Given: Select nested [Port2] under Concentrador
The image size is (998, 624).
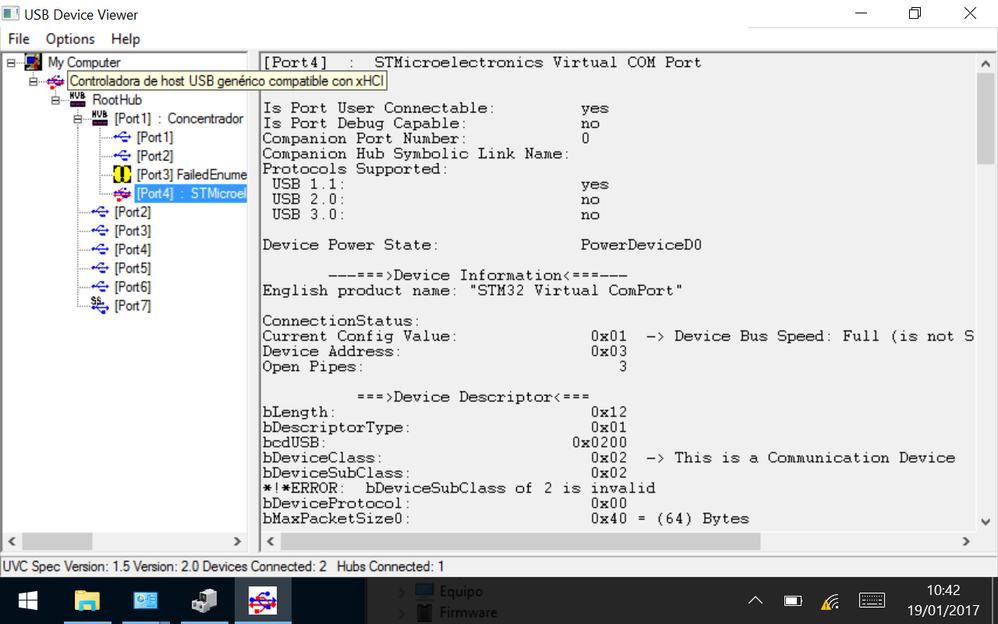Looking at the screenshot, I should pyautogui.click(x=155, y=156).
